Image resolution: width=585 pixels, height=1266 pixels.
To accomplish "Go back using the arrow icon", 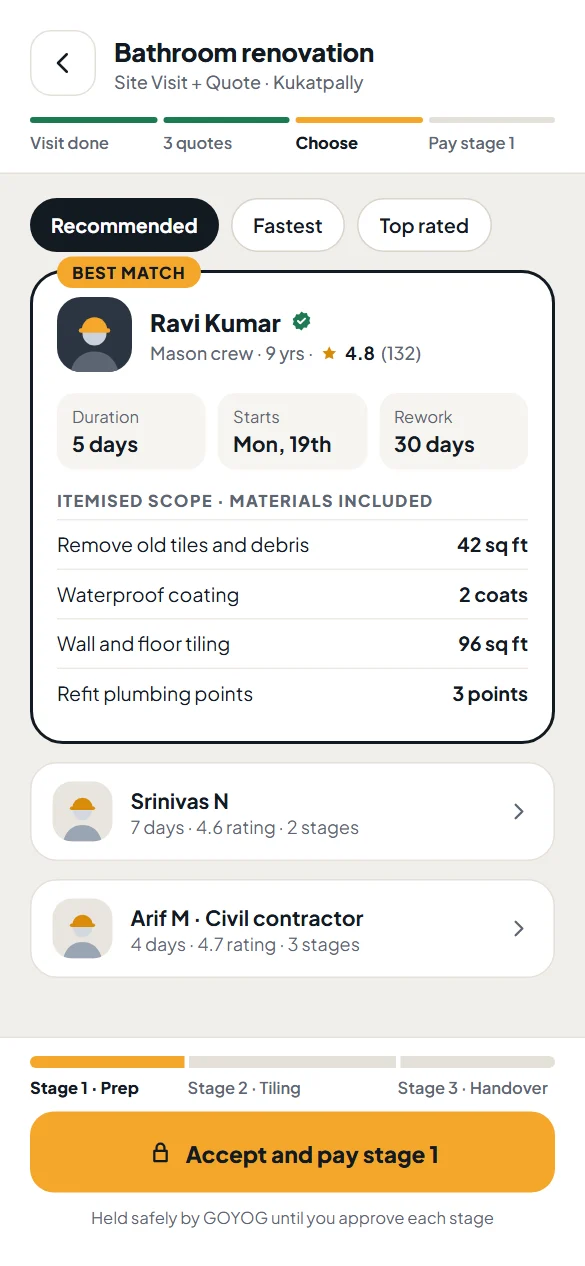I will click(x=63, y=63).
